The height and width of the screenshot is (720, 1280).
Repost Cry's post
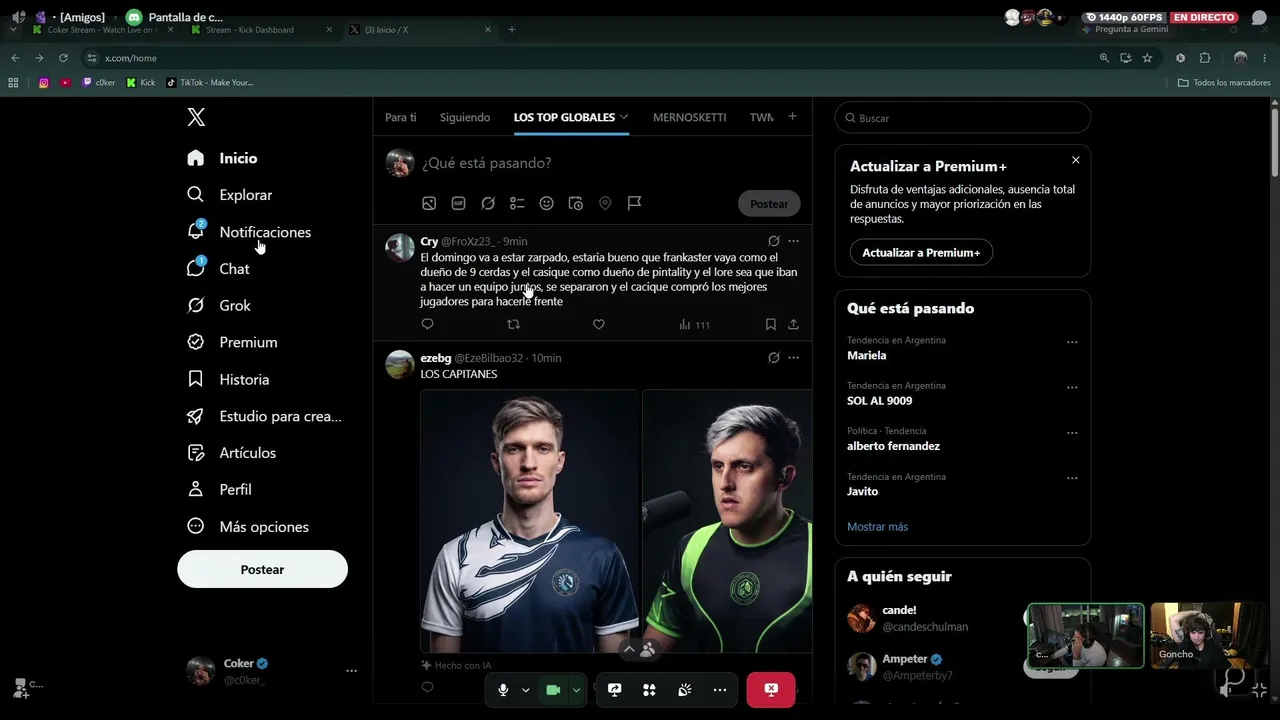(x=513, y=324)
